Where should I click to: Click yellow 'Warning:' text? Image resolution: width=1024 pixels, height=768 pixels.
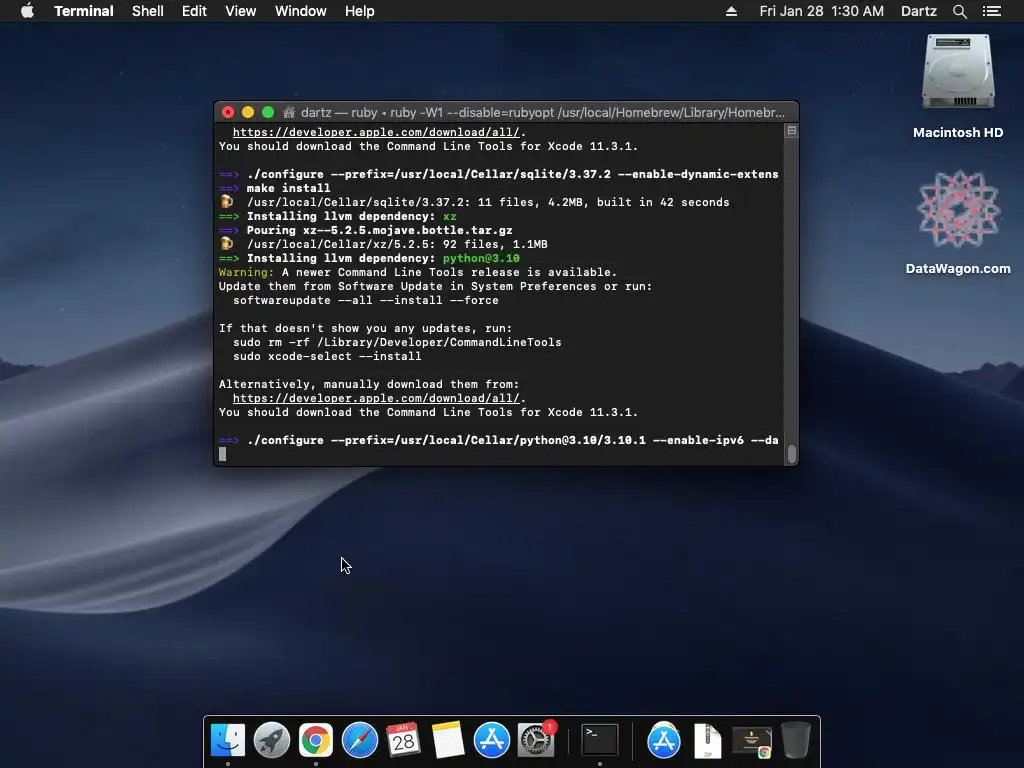point(246,272)
